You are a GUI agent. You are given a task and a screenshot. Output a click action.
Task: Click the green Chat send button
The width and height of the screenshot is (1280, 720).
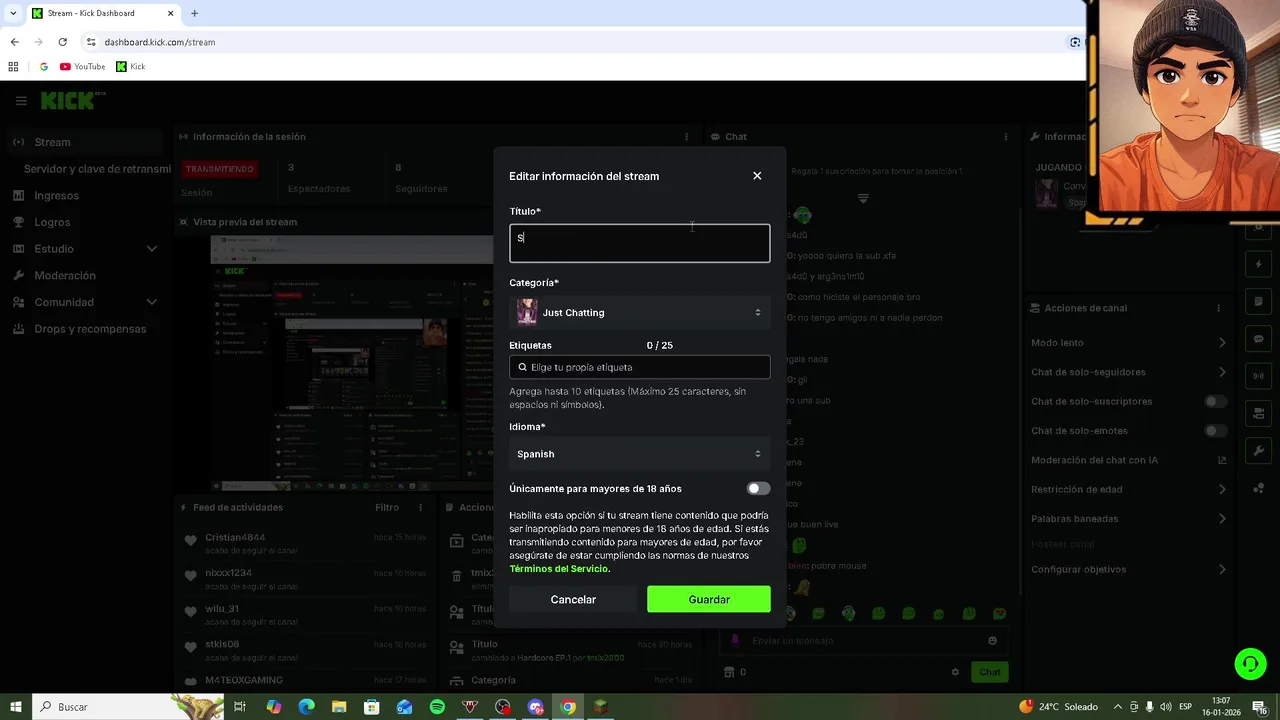(x=989, y=672)
